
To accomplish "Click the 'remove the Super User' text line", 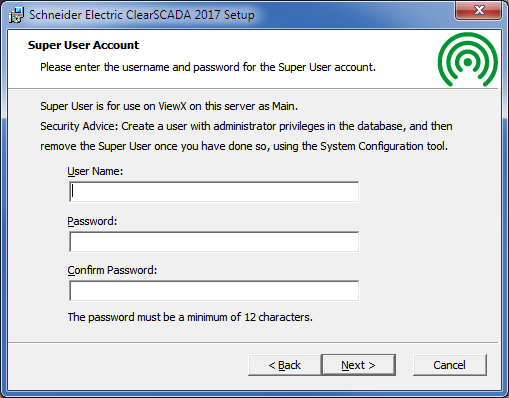I will 244,146.
